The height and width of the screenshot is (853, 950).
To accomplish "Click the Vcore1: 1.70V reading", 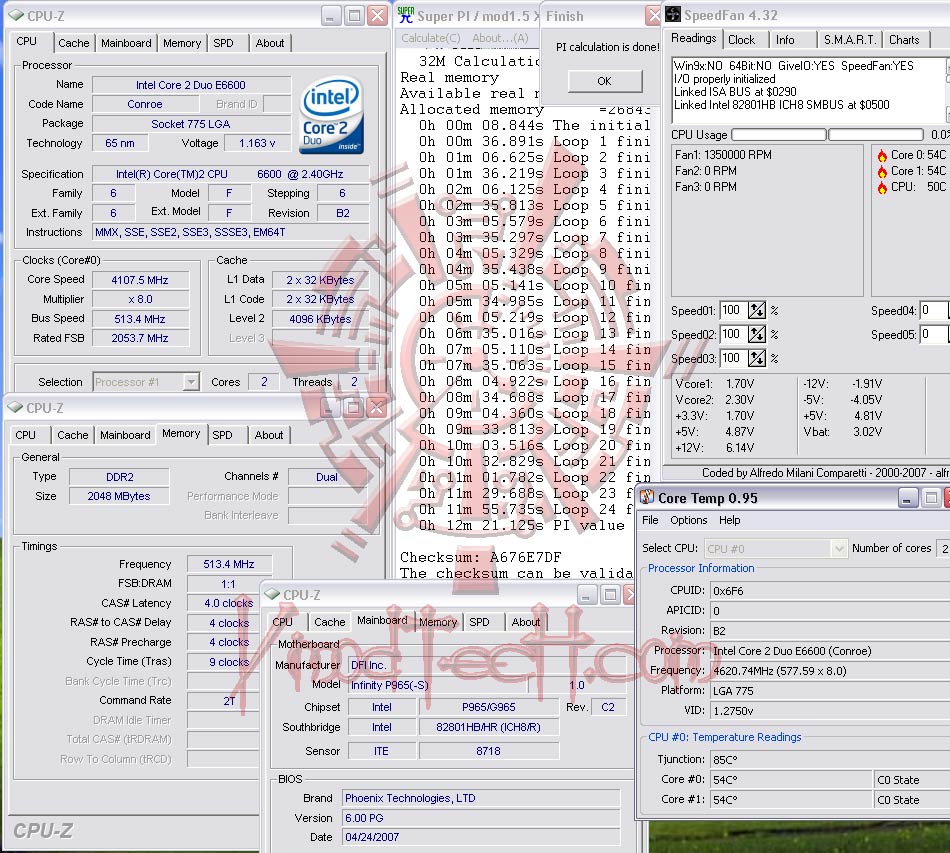I will (x=715, y=383).
